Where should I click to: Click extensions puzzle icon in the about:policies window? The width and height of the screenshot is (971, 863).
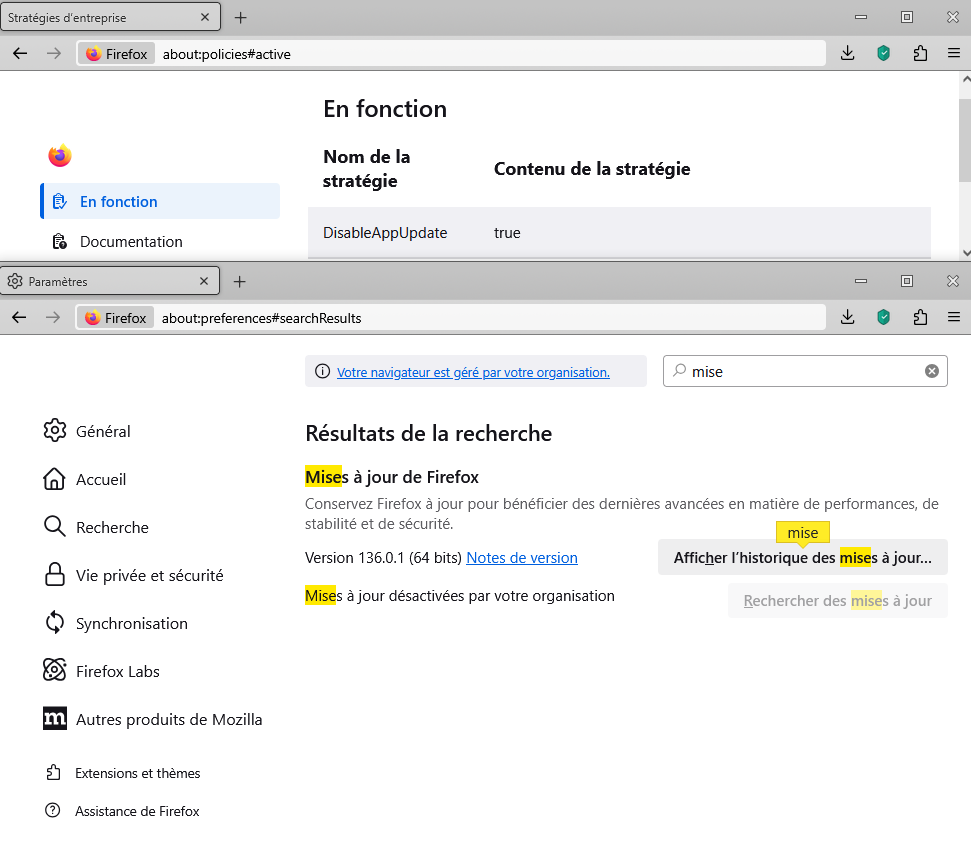pyautogui.click(x=920, y=53)
